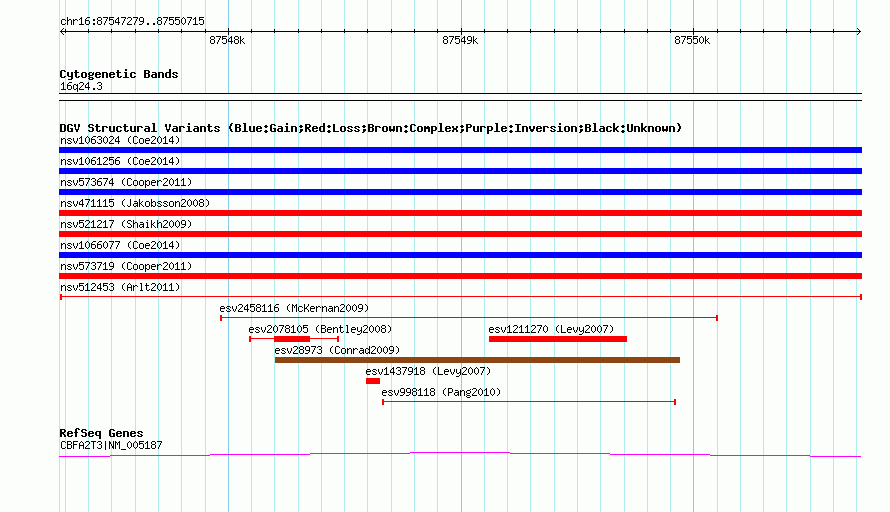Click the esv998118 (Pang2010) variant line
890x512 pixels.
529,402
